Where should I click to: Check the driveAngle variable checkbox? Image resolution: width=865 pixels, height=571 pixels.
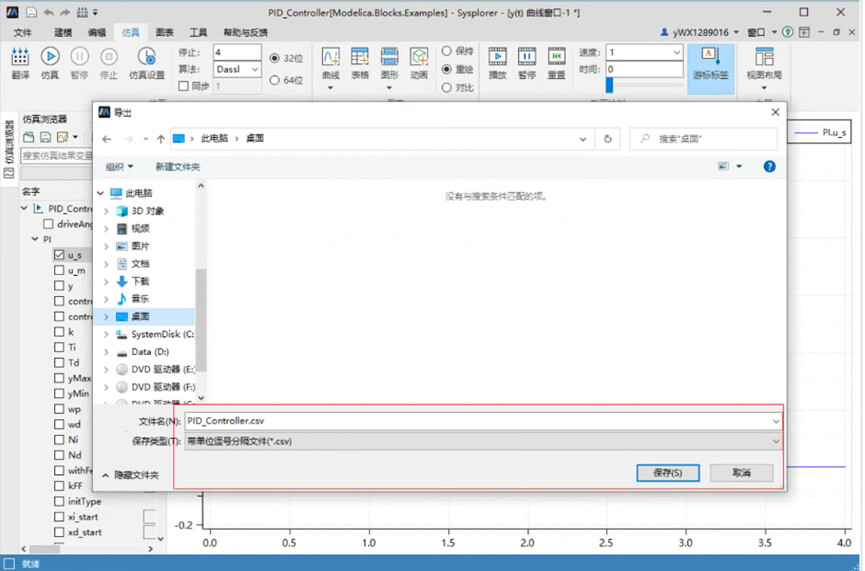(48, 224)
